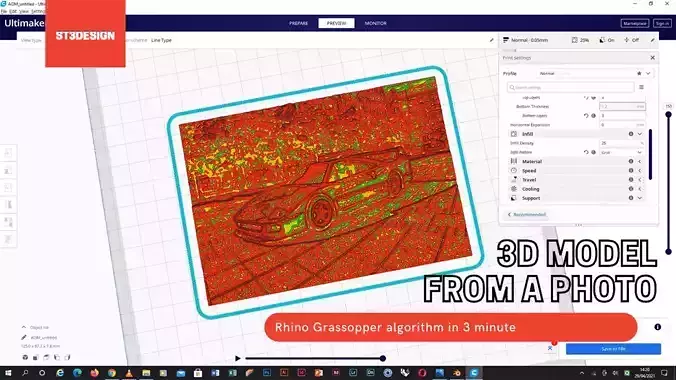Switch camera to front view icon
This screenshot has width=676, height=380.
(36, 357)
